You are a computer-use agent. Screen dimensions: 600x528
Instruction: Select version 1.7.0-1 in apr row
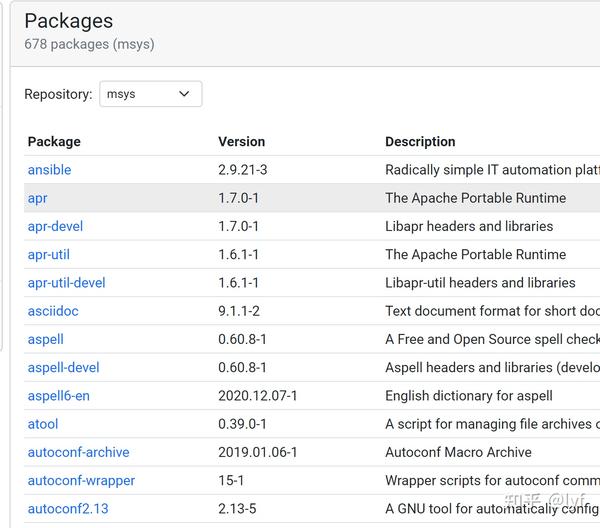tap(238, 198)
